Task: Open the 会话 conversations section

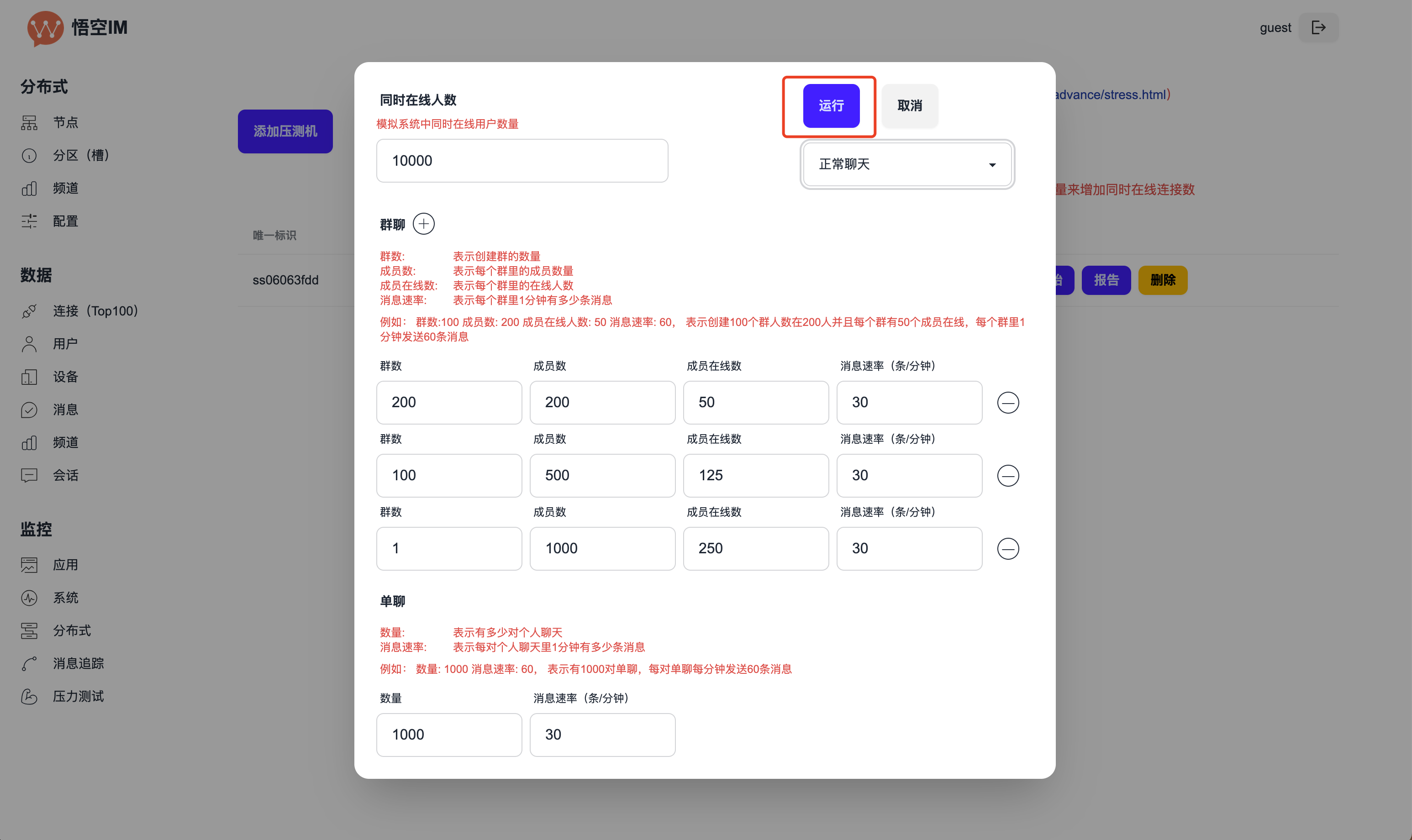Action: point(64,475)
